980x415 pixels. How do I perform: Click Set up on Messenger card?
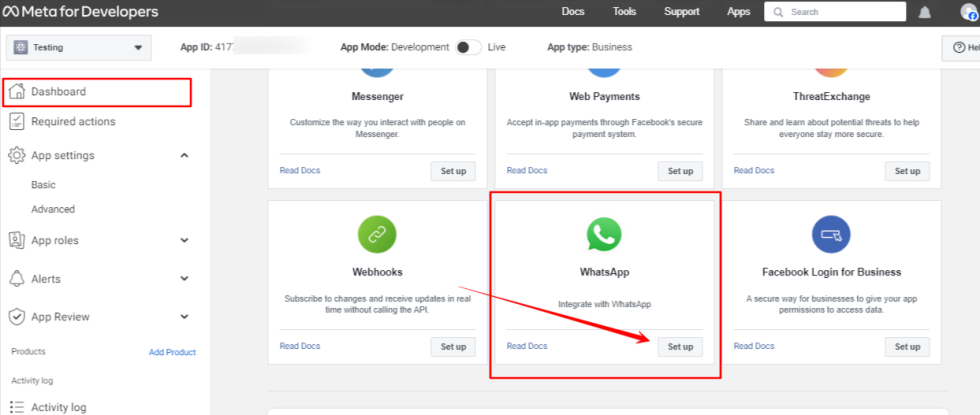(x=453, y=171)
